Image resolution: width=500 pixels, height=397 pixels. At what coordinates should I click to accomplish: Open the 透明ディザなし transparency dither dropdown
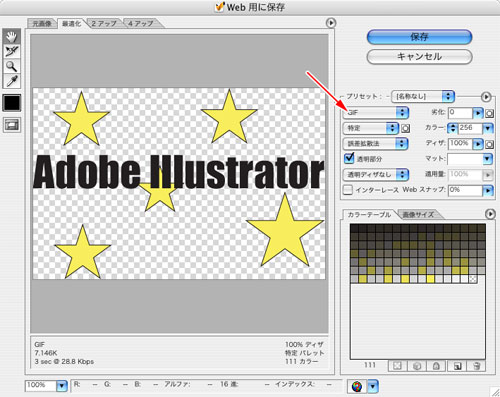(x=376, y=174)
